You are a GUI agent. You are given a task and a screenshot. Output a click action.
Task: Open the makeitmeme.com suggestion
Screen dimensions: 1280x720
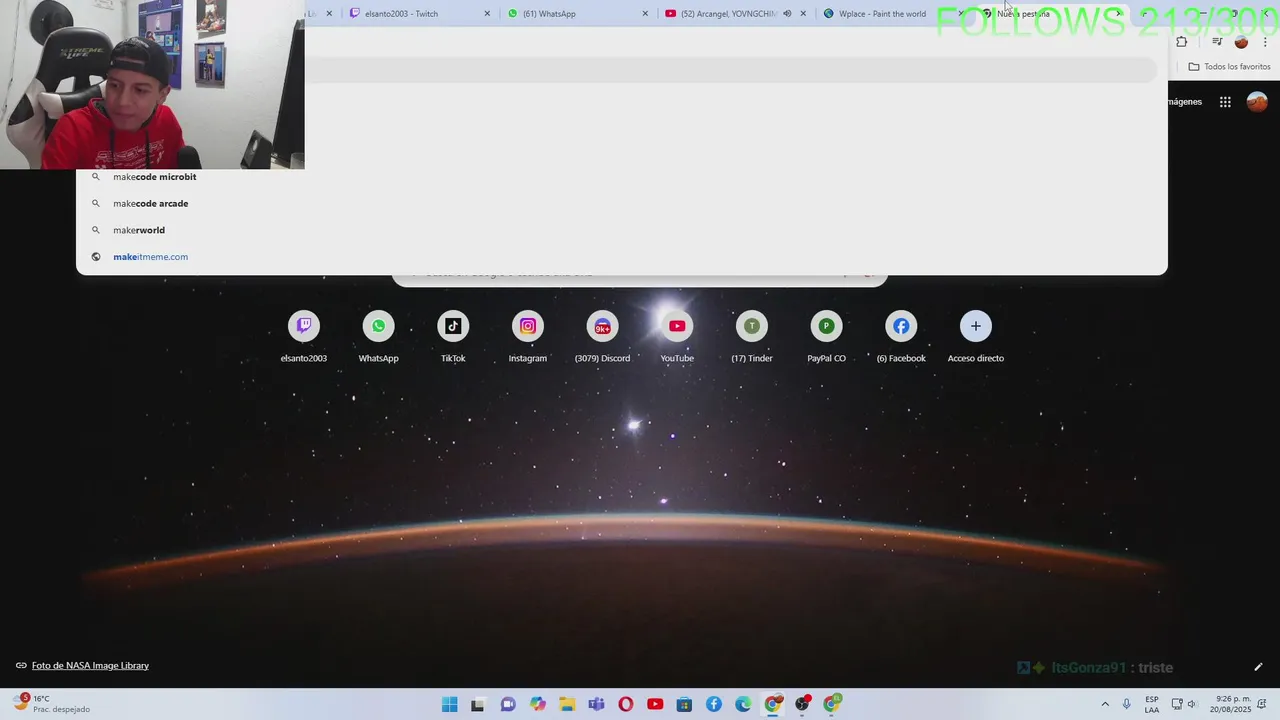(x=621, y=257)
